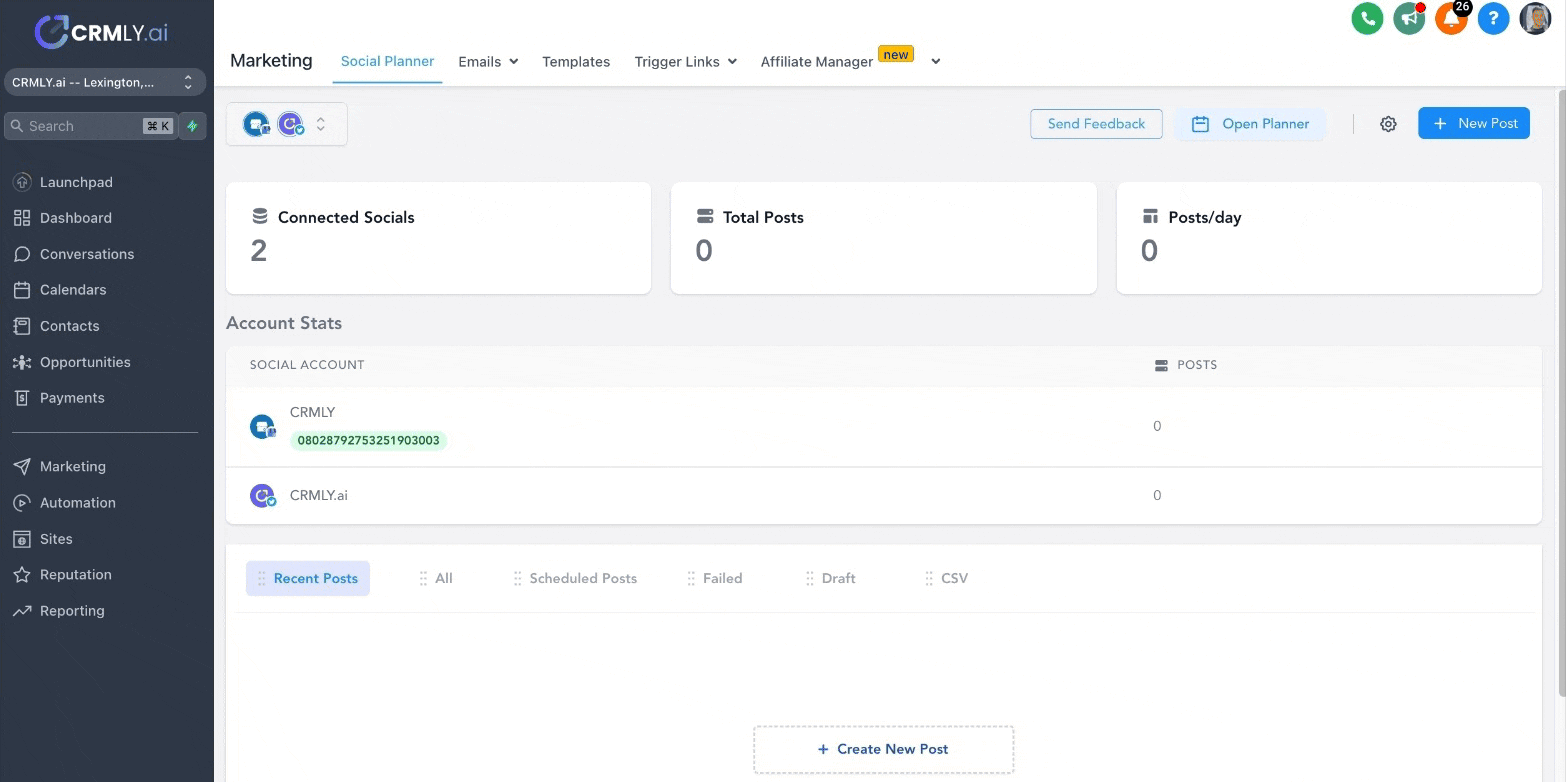The image size is (1566, 782).
Task: Click the Send Feedback button
Action: click(1096, 124)
